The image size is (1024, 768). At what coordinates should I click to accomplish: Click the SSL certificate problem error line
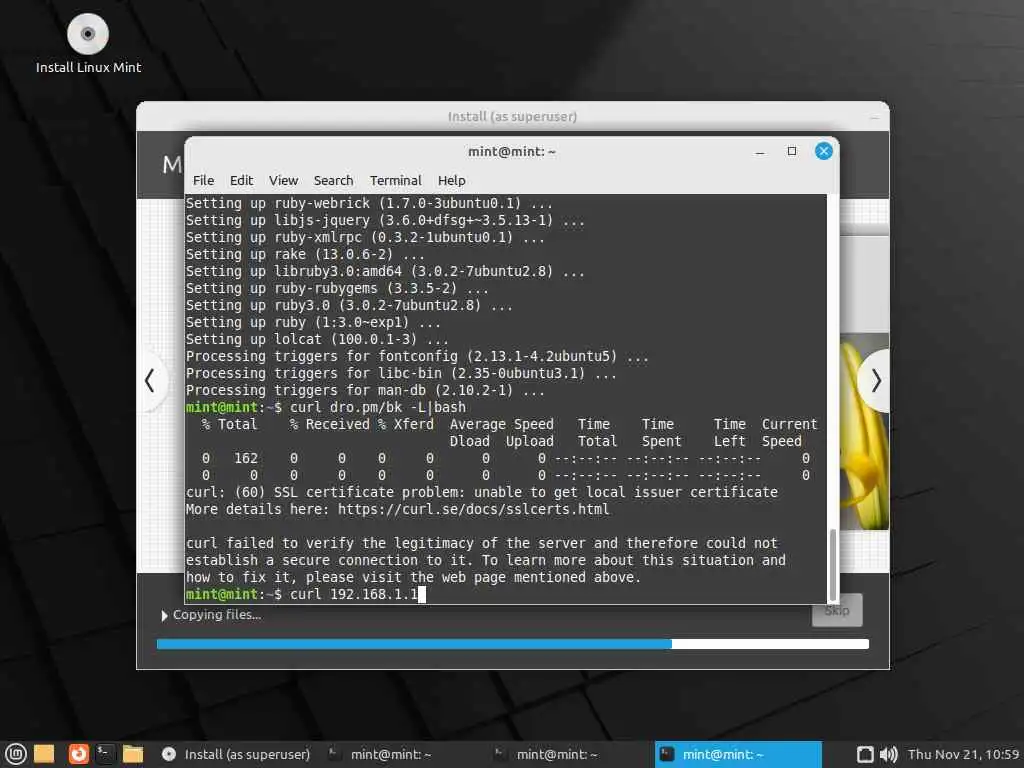coord(481,492)
